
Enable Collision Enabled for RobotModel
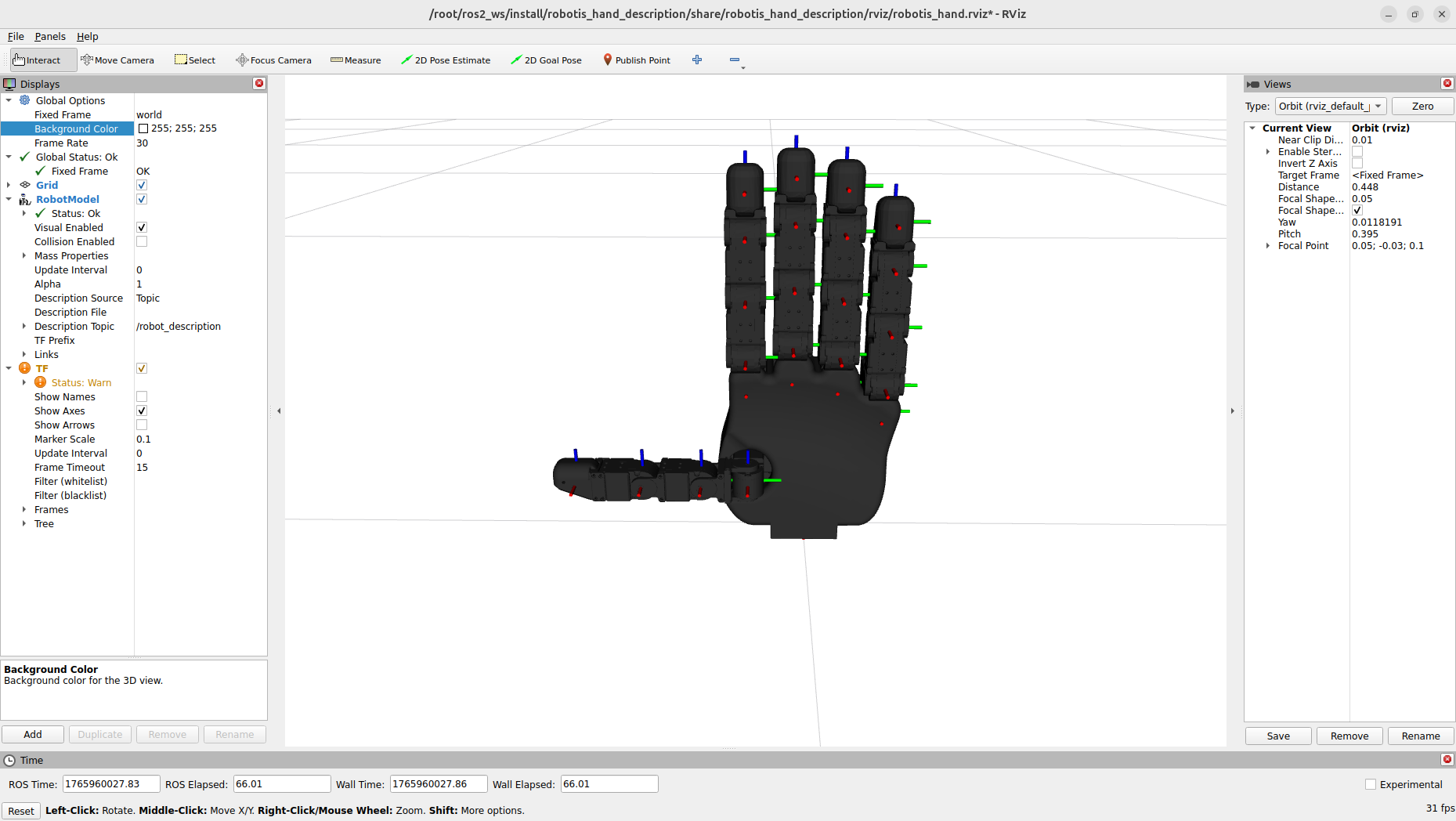click(142, 241)
